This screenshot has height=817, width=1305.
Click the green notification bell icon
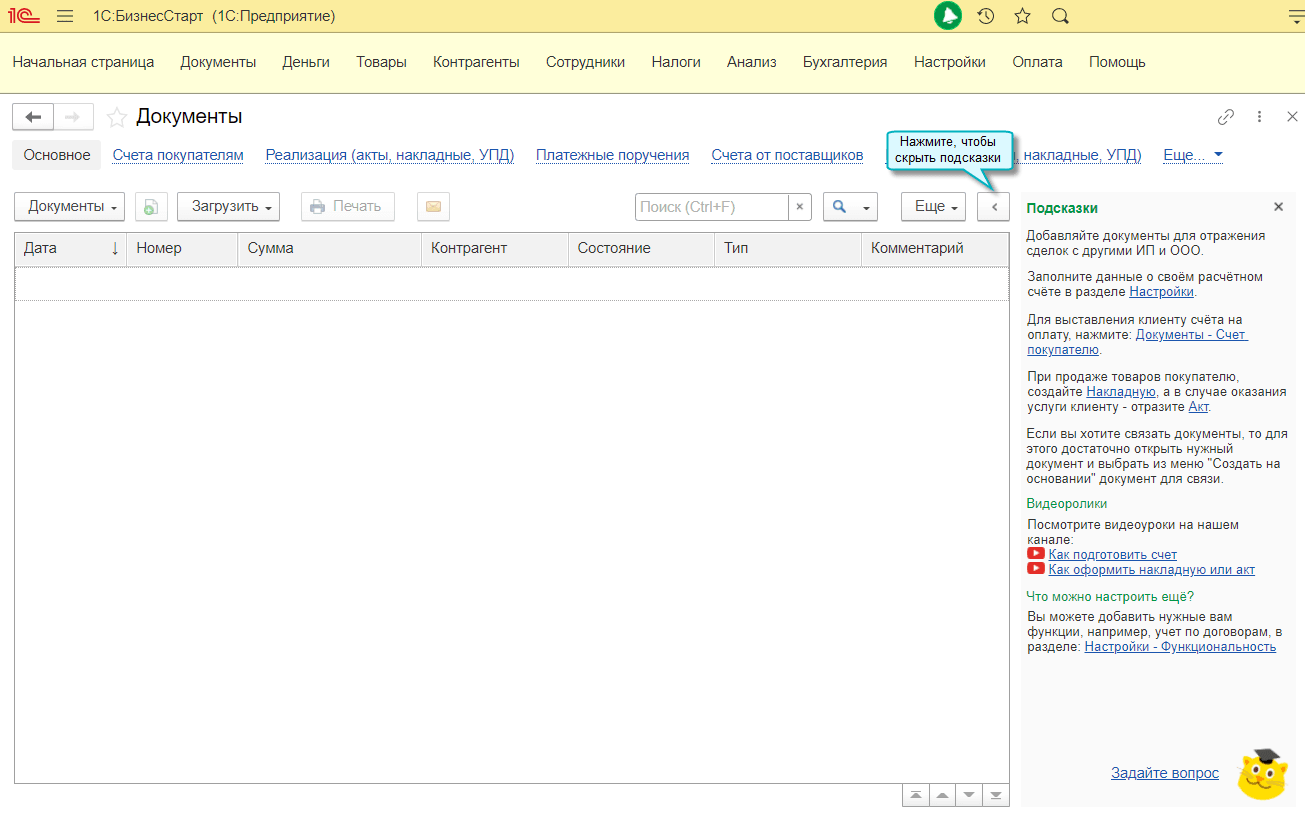947,16
